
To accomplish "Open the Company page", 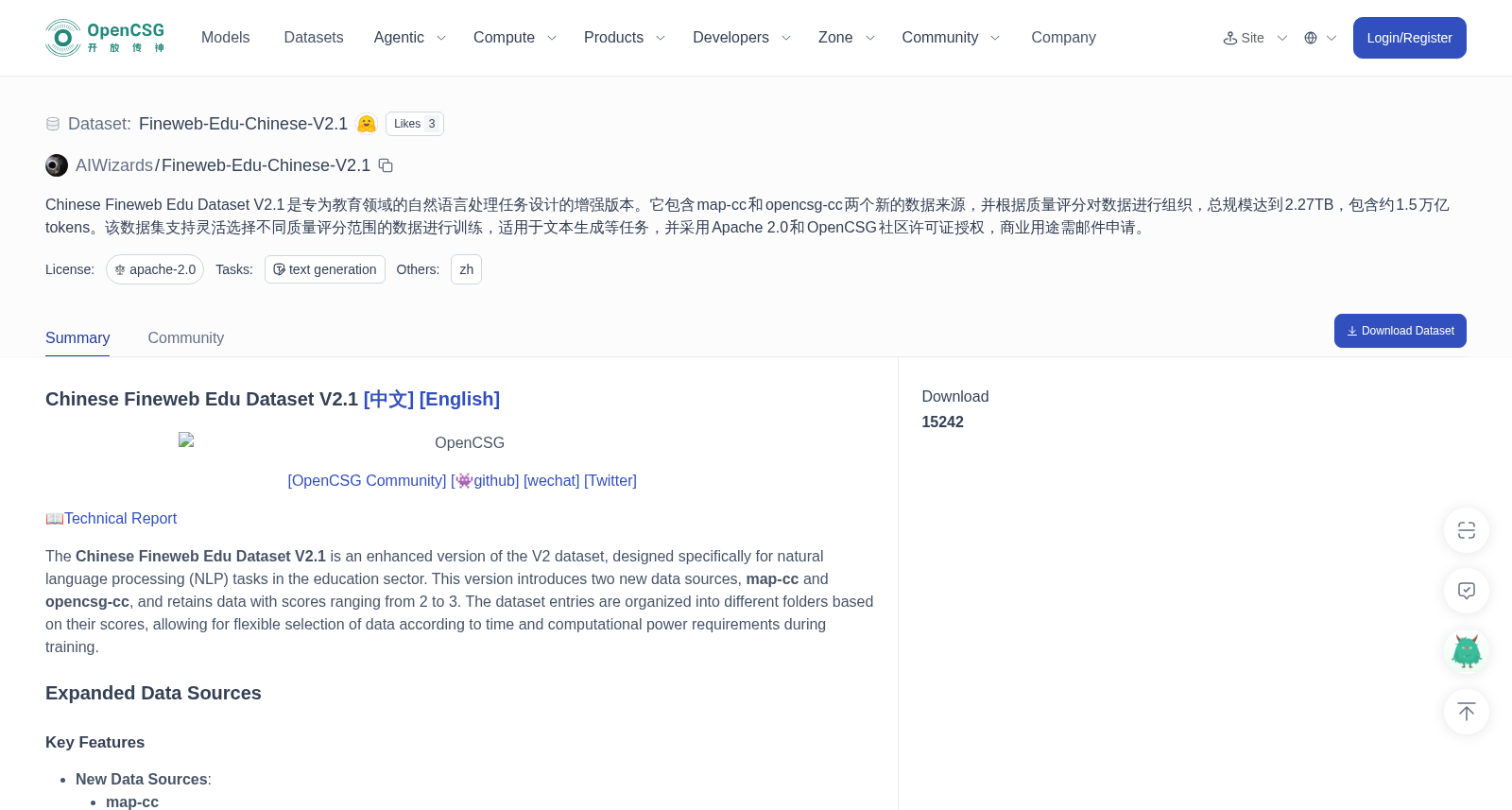I will [x=1063, y=38].
